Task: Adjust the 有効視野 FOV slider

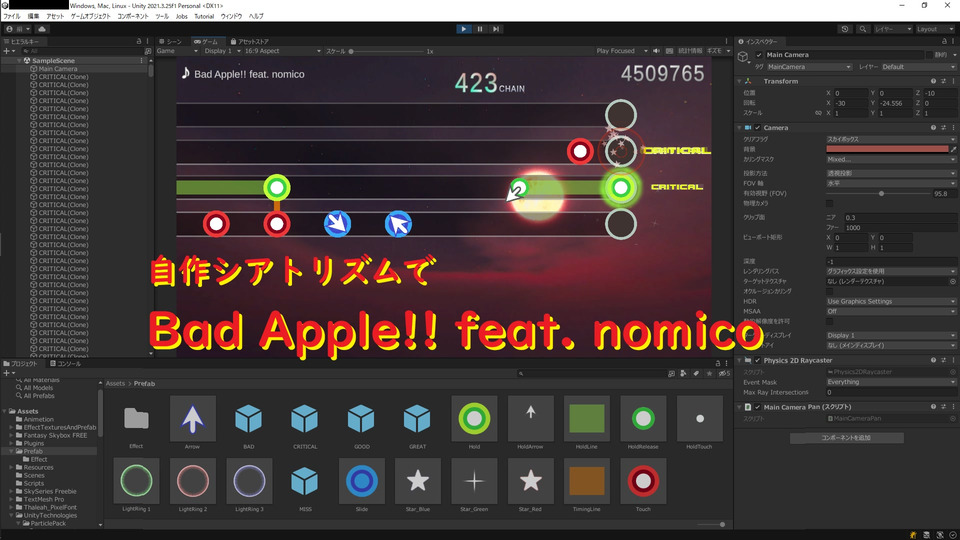Action: (x=879, y=193)
